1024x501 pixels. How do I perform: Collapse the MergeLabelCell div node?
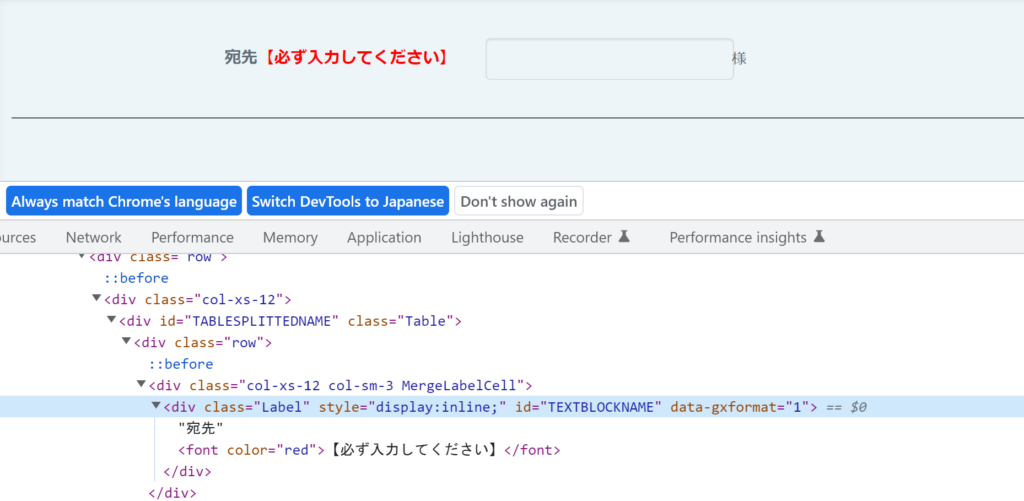[141, 384]
